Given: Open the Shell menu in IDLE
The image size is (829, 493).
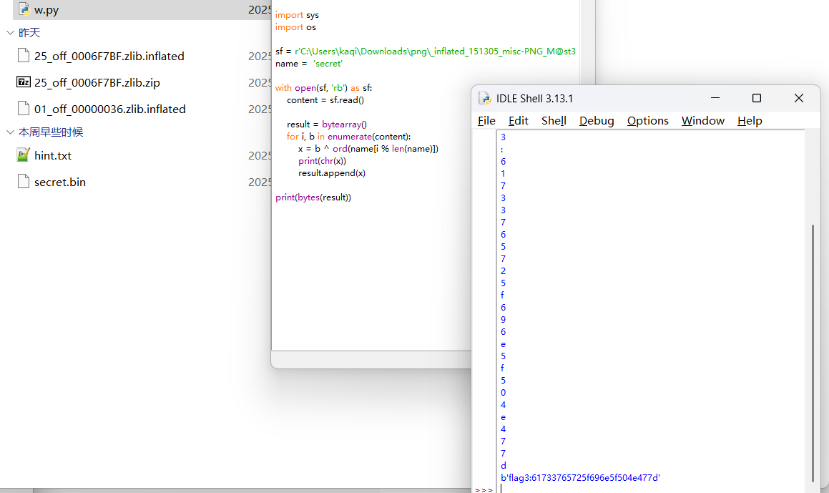Looking at the screenshot, I should point(553,121).
